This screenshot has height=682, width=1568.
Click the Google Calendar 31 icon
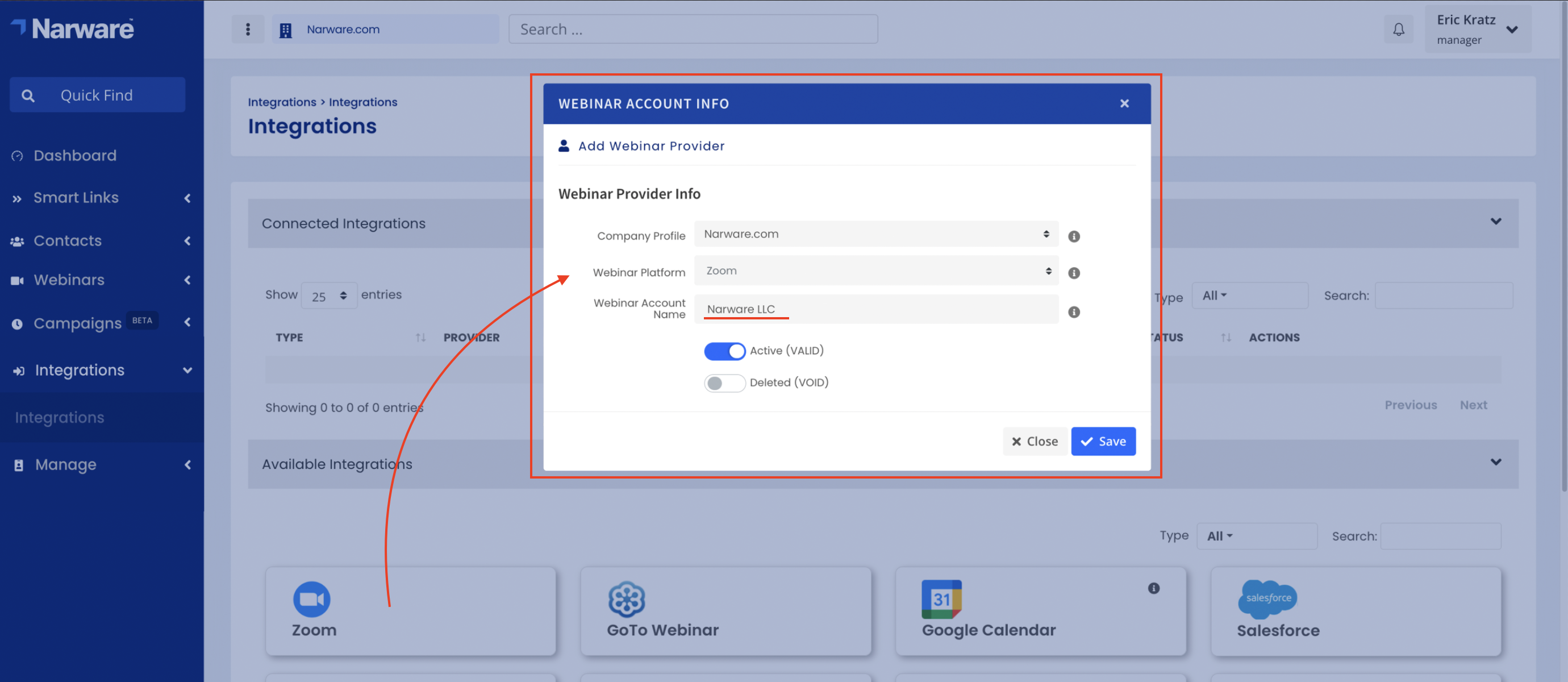click(x=941, y=599)
